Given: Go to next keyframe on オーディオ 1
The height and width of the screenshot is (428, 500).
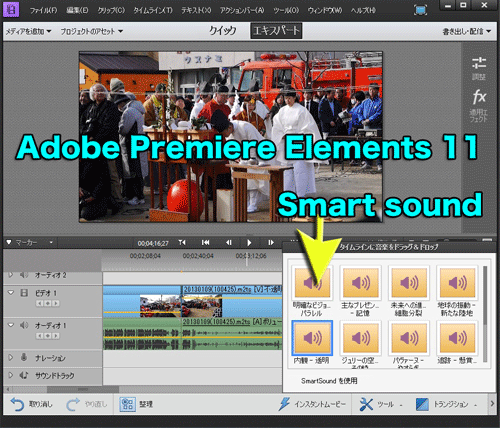Looking at the screenshot, I should pos(56,336).
